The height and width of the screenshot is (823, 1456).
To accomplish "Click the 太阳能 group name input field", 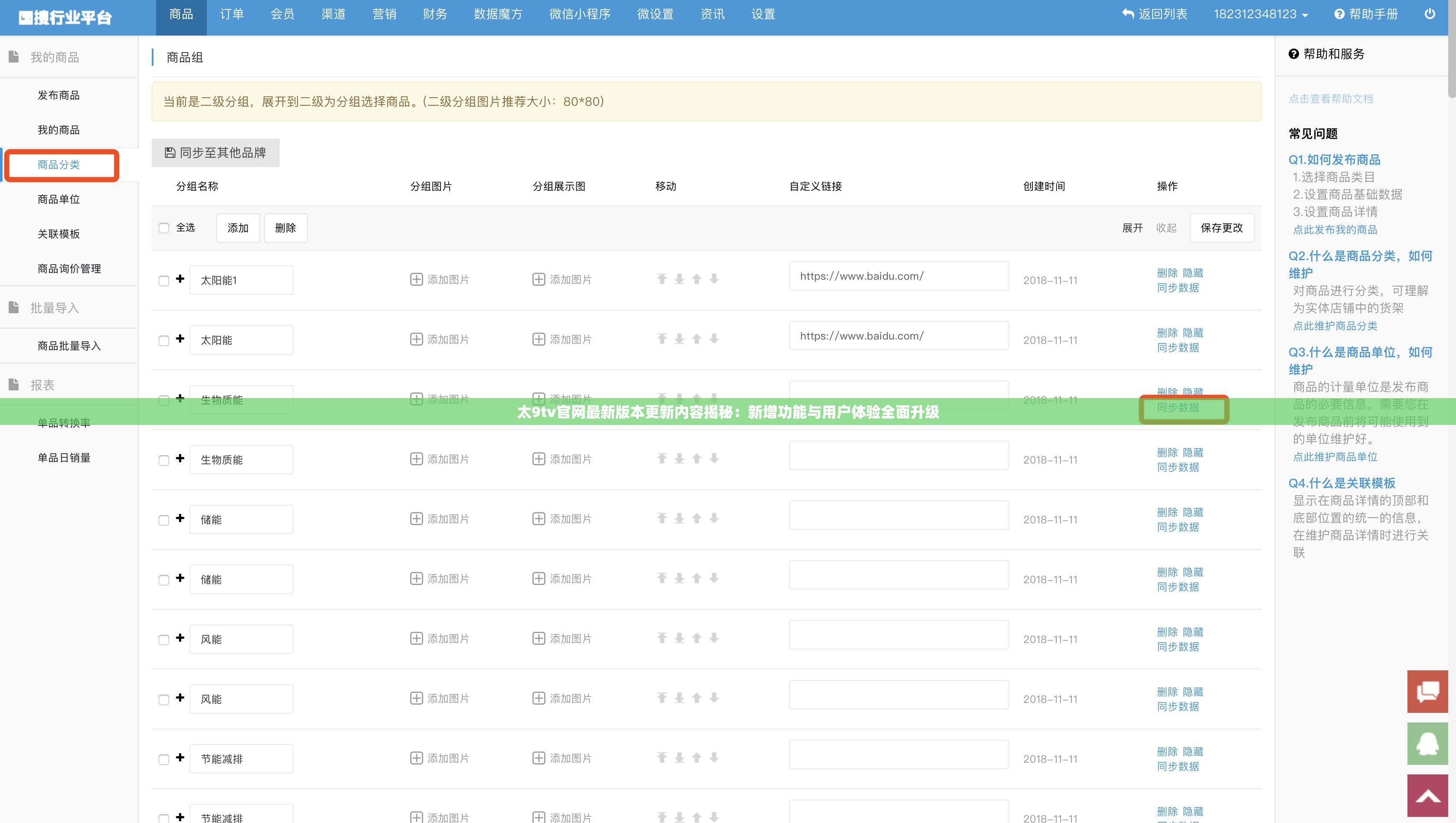I will coord(242,340).
